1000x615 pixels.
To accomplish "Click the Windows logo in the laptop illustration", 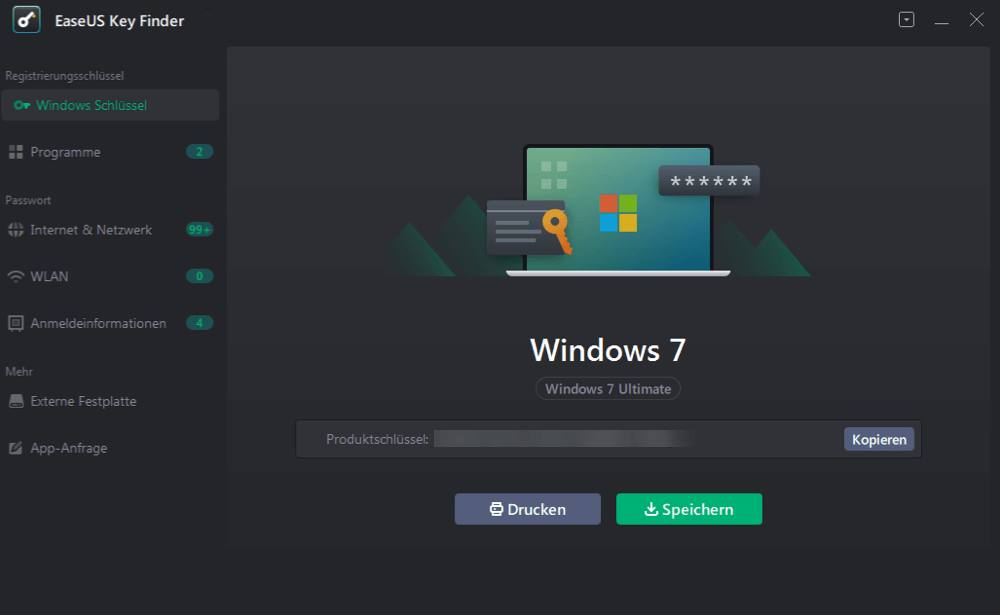I will (x=618, y=213).
